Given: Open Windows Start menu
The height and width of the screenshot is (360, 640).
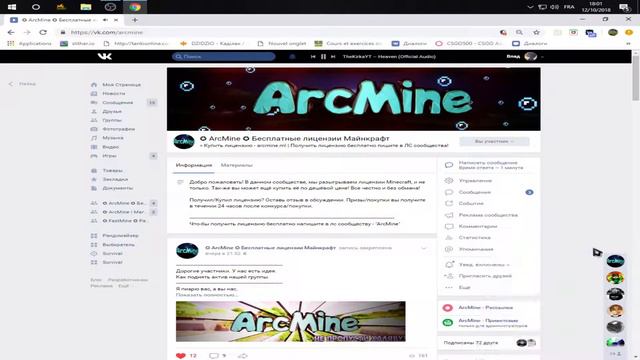Looking at the screenshot, I should [x=12, y=7].
